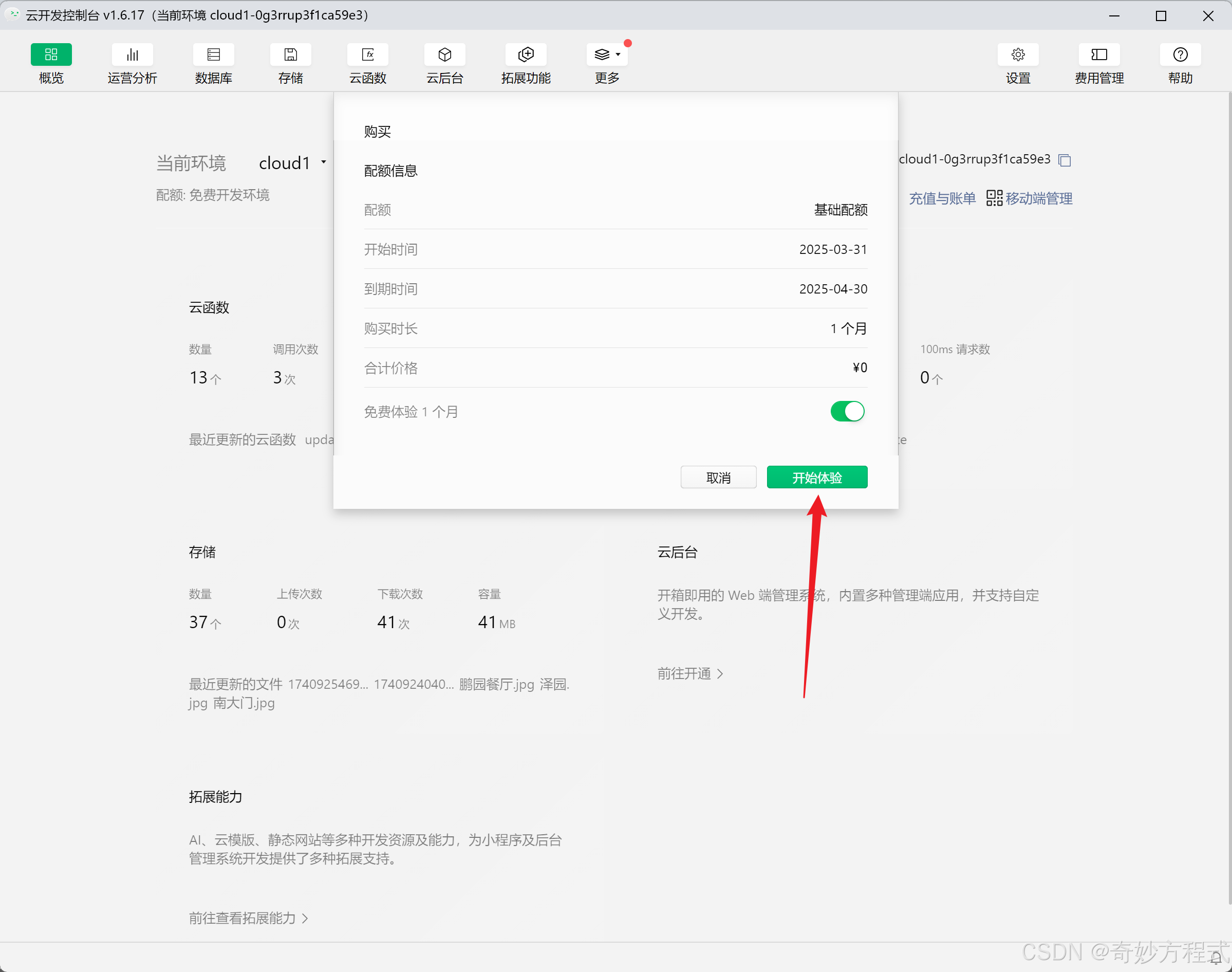Open the 数据库 database icon
The width and height of the screenshot is (1232, 972).
(213, 54)
